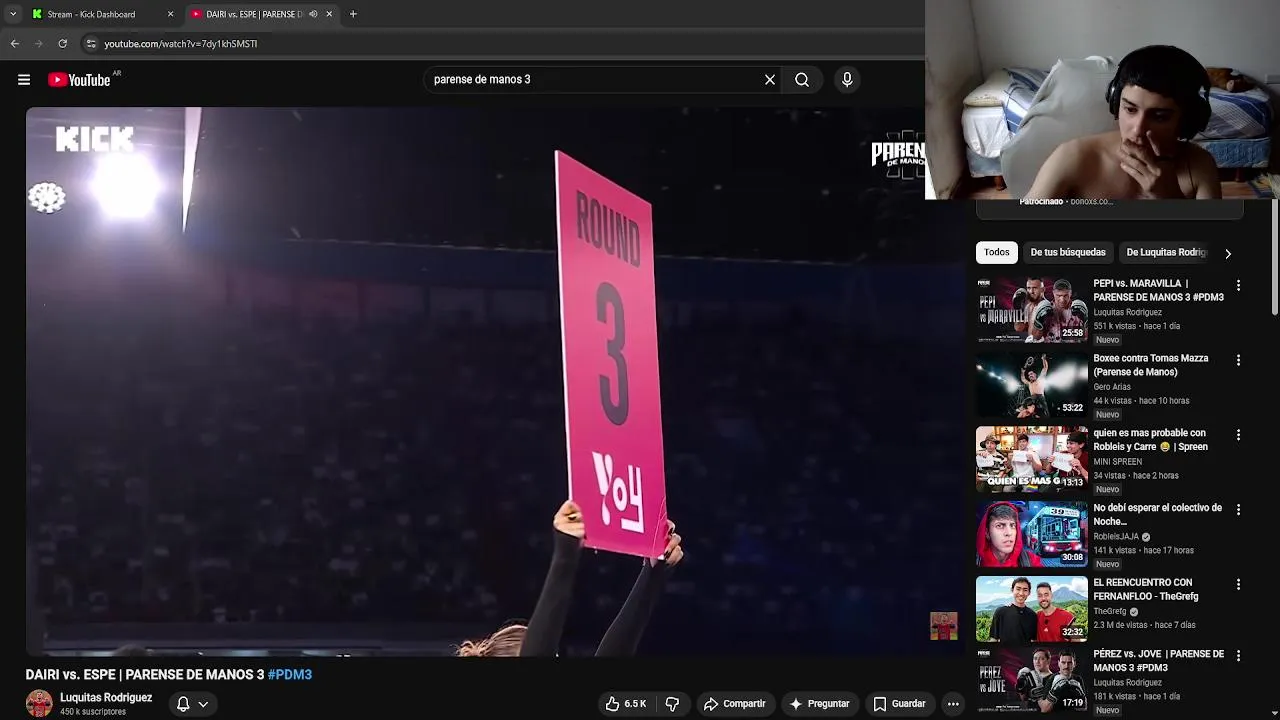This screenshot has width=1280, height=720.
Task: Open EL REENCUENTRO CON FERNANFLOO thumbnail
Action: (x=1032, y=609)
